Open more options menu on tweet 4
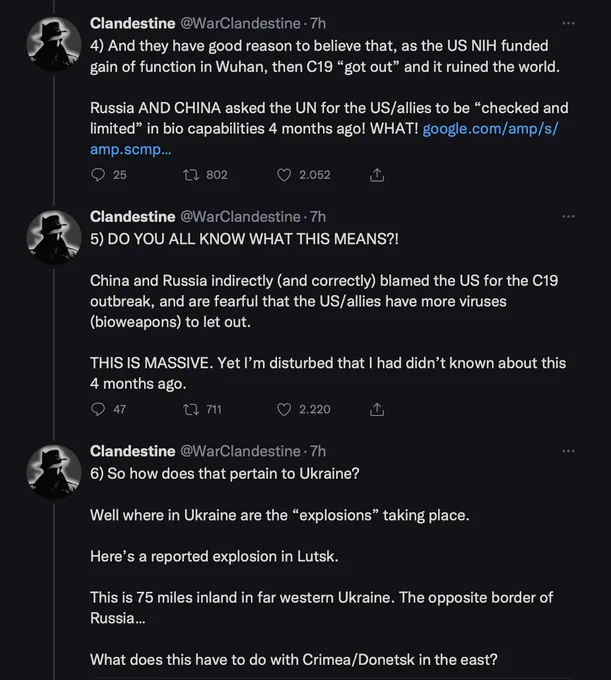The width and height of the screenshot is (611, 680). pyautogui.click(x=568, y=23)
